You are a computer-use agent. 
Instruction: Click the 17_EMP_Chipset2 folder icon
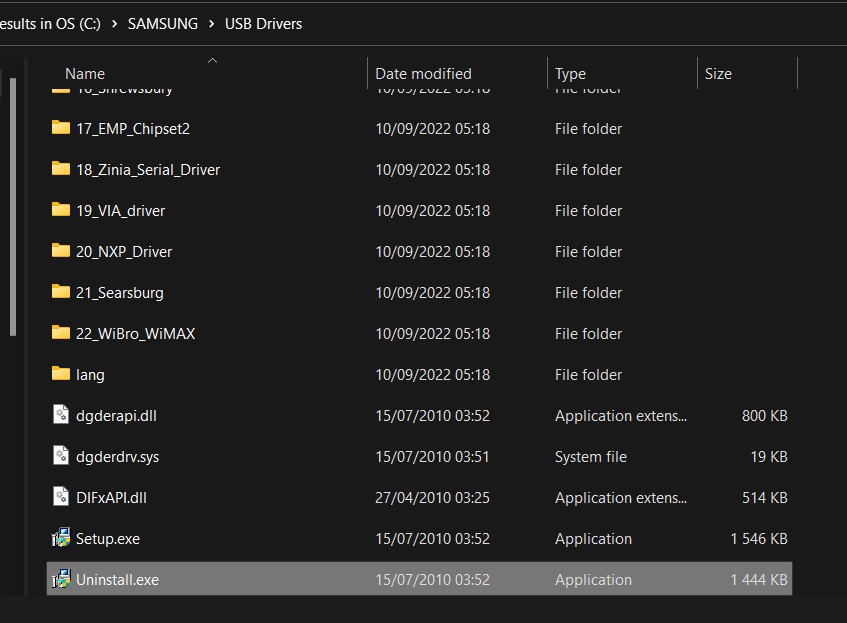(x=60, y=128)
